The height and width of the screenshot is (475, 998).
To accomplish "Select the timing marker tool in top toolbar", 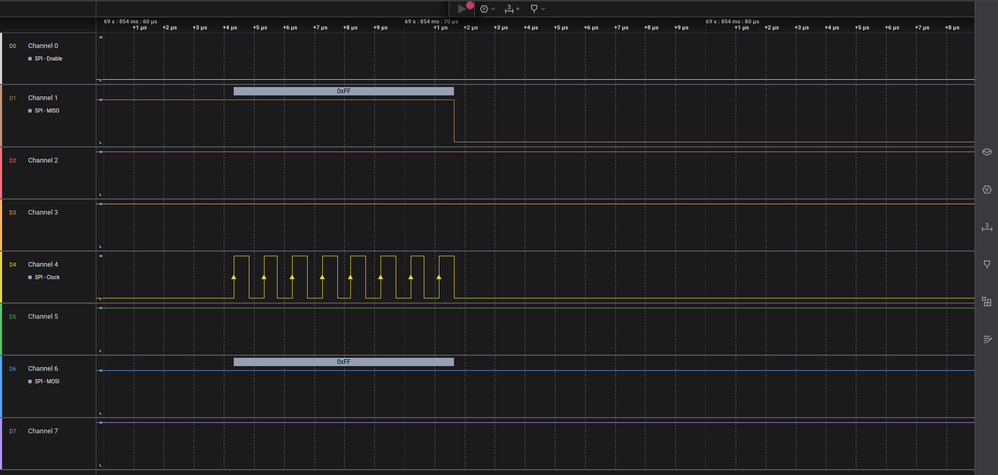I will pyautogui.click(x=535, y=9).
